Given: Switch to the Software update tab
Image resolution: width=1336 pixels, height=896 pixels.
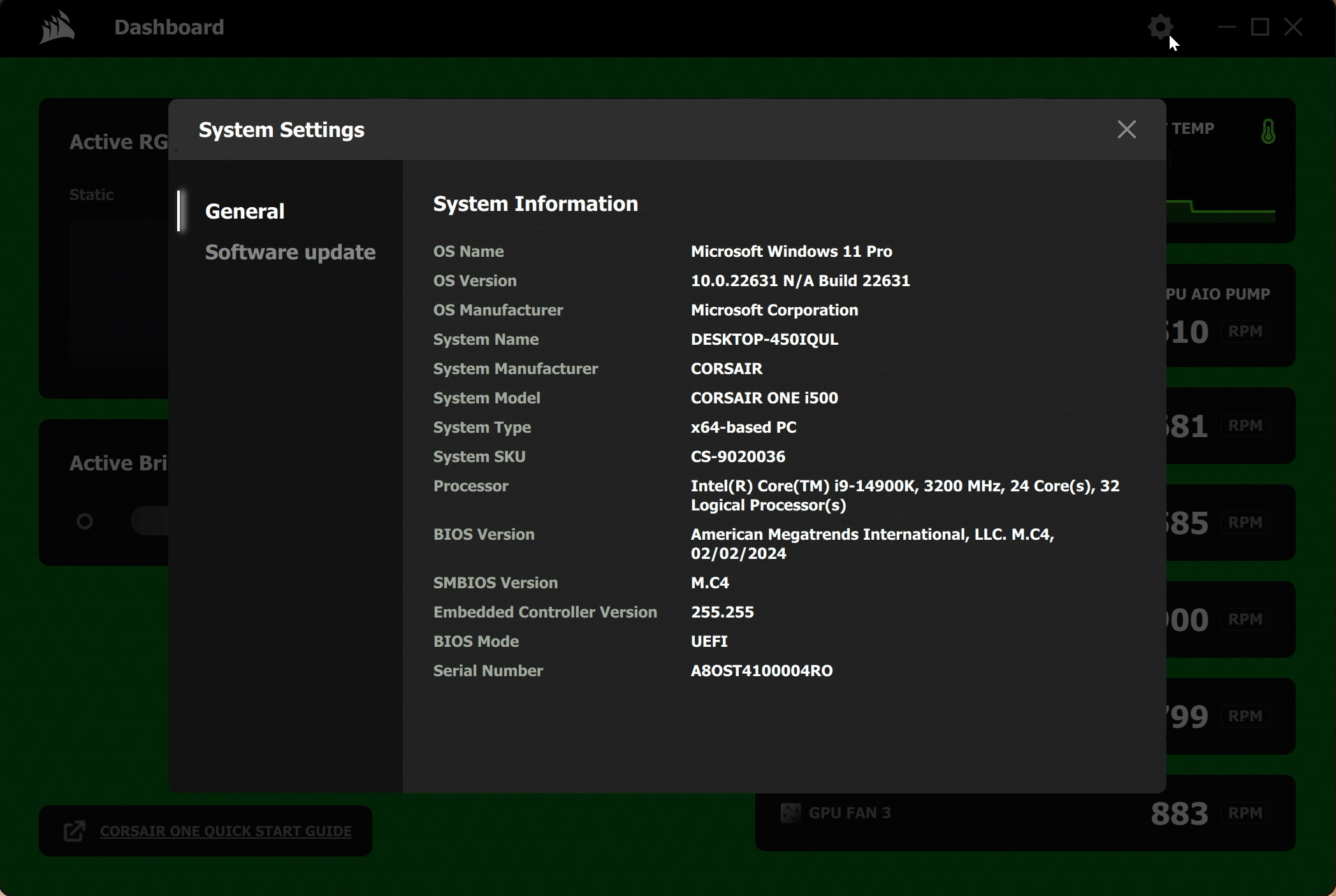Looking at the screenshot, I should [x=290, y=252].
